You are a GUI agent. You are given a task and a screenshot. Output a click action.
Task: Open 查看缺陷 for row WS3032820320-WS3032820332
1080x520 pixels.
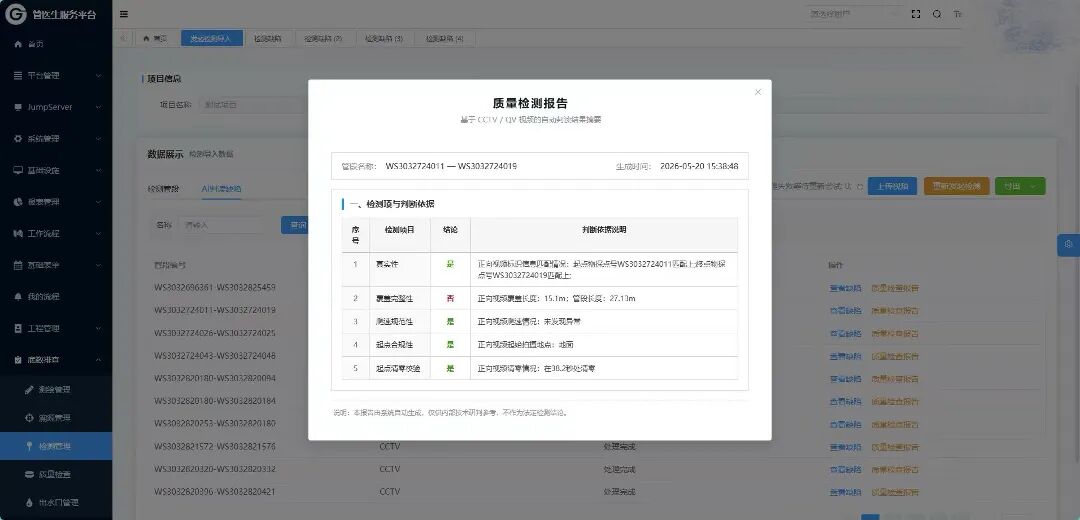[x=845, y=470]
